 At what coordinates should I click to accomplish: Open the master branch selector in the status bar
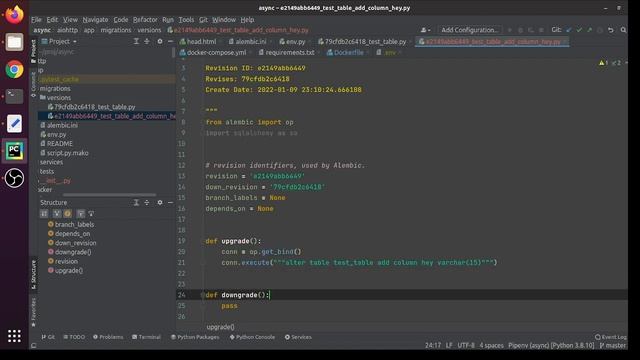coord(612,345)
